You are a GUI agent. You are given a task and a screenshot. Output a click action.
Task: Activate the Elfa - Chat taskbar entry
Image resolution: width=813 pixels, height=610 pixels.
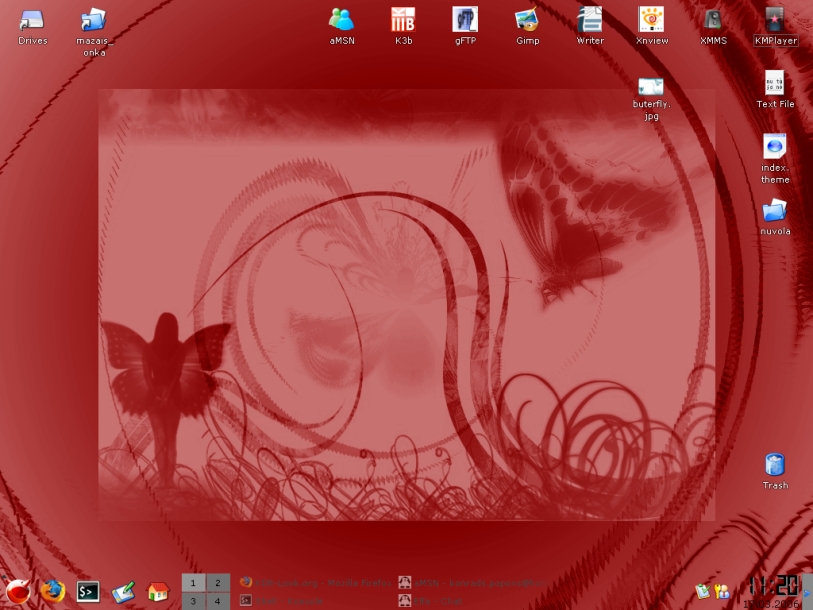(472, 601)
